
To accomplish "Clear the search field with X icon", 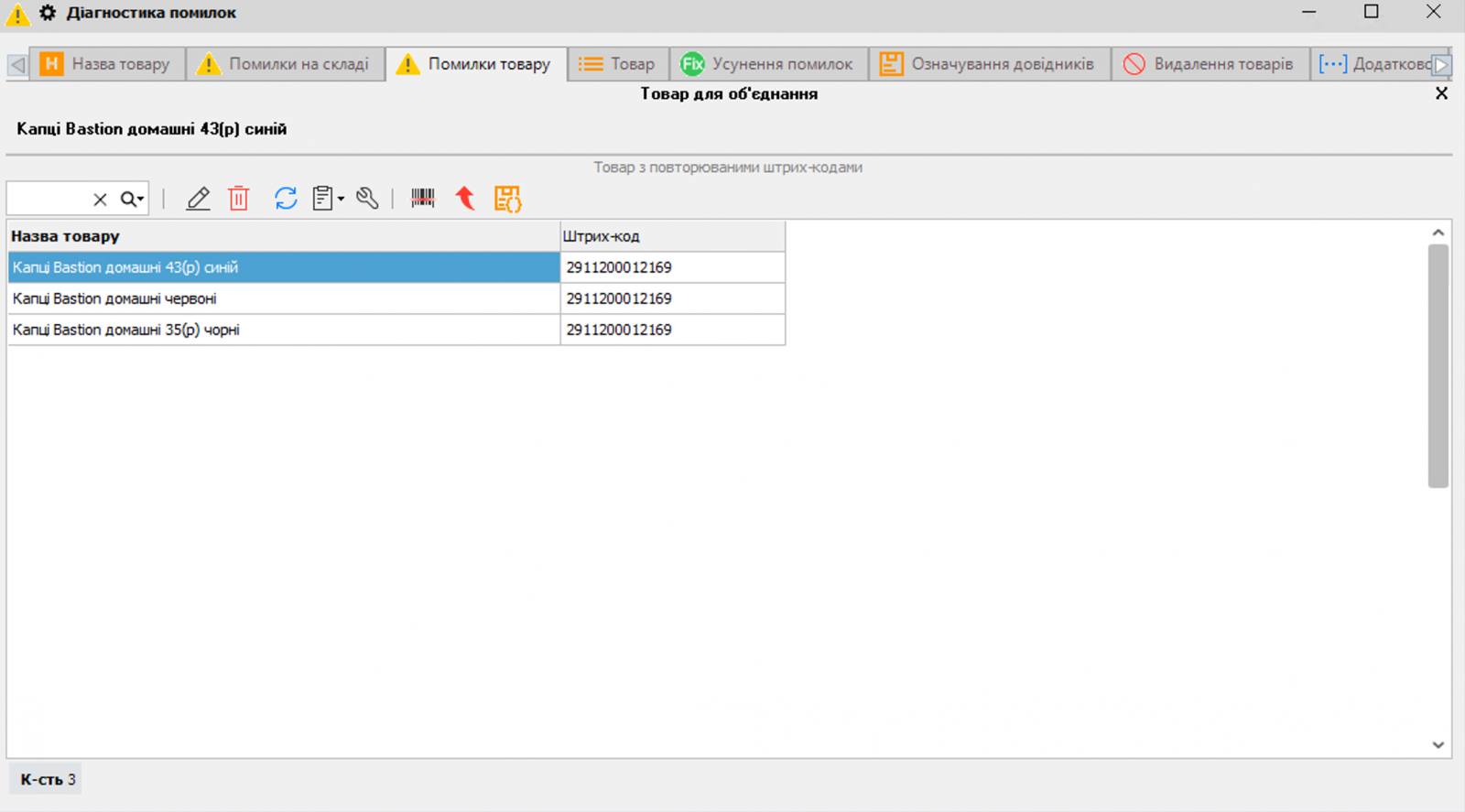I will coord(101,200).
